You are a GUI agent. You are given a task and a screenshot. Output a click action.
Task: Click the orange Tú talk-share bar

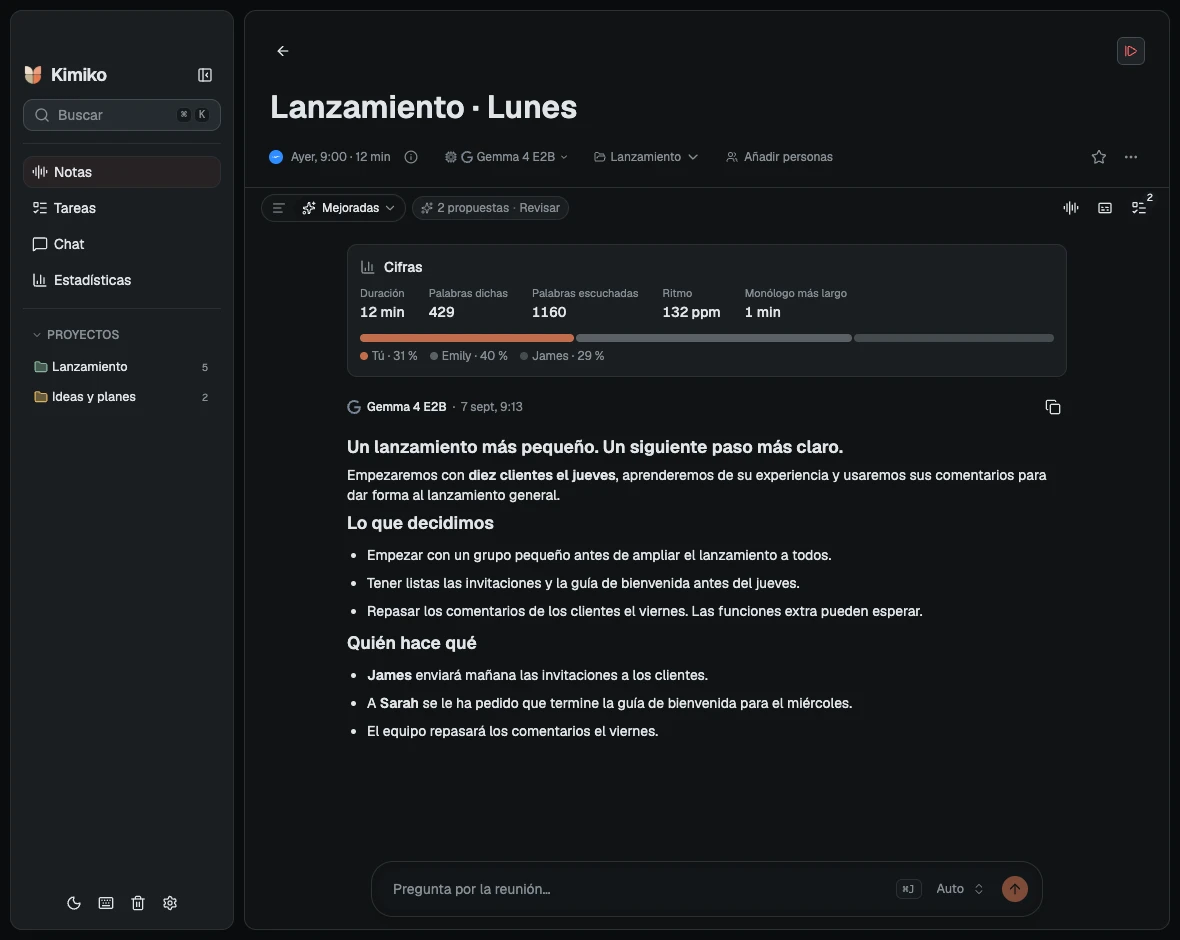(467, 338)
